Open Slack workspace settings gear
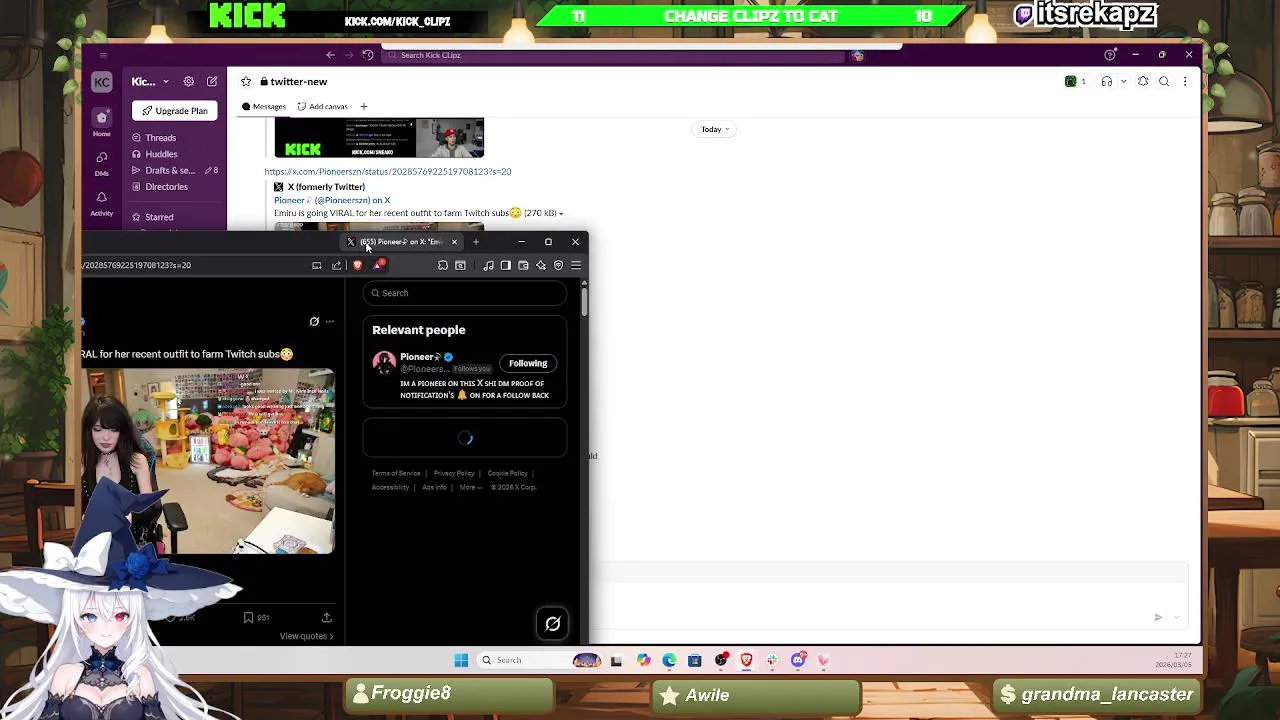 (189, 82)
